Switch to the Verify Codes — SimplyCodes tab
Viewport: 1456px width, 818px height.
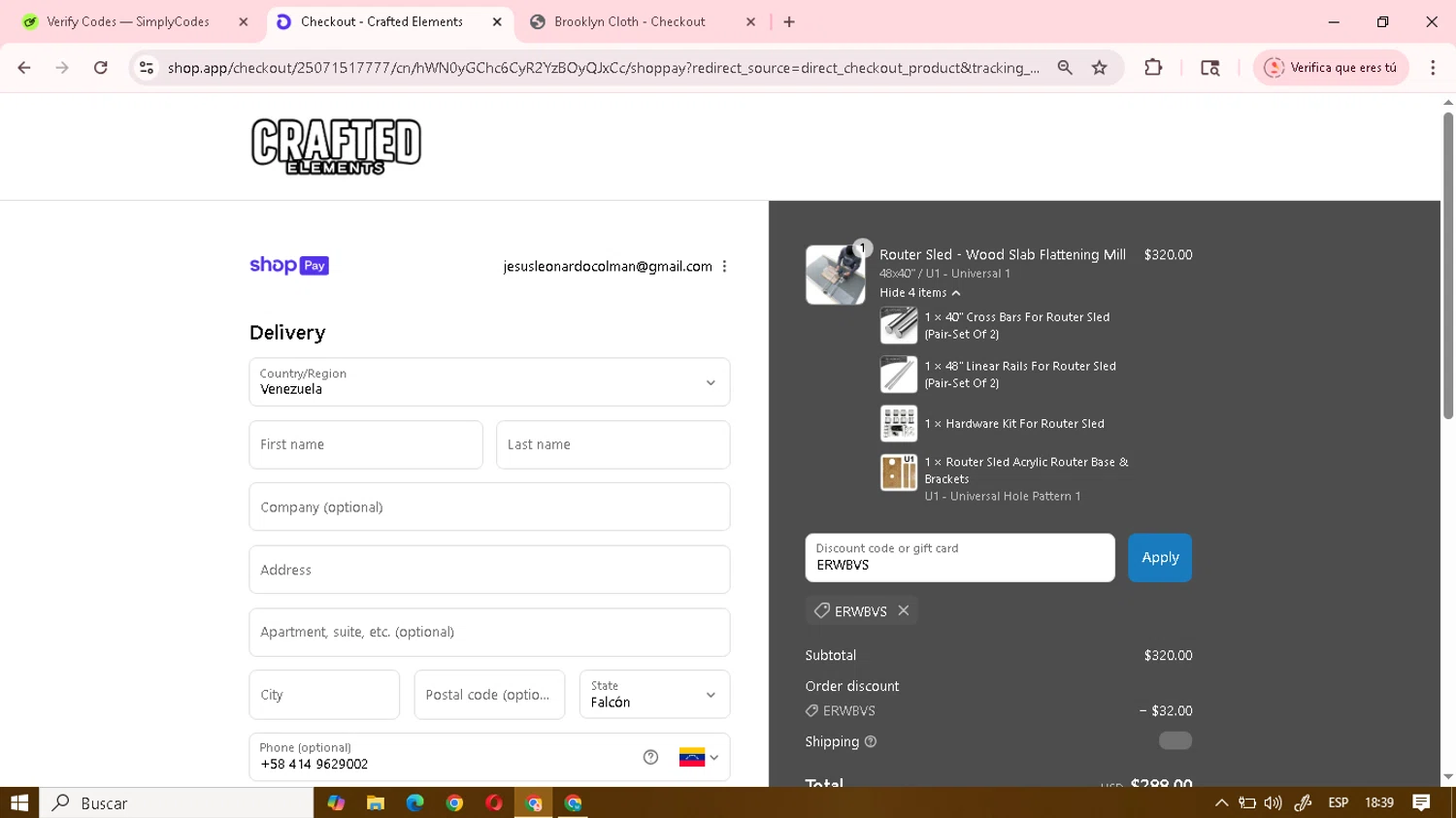(127, 21)
